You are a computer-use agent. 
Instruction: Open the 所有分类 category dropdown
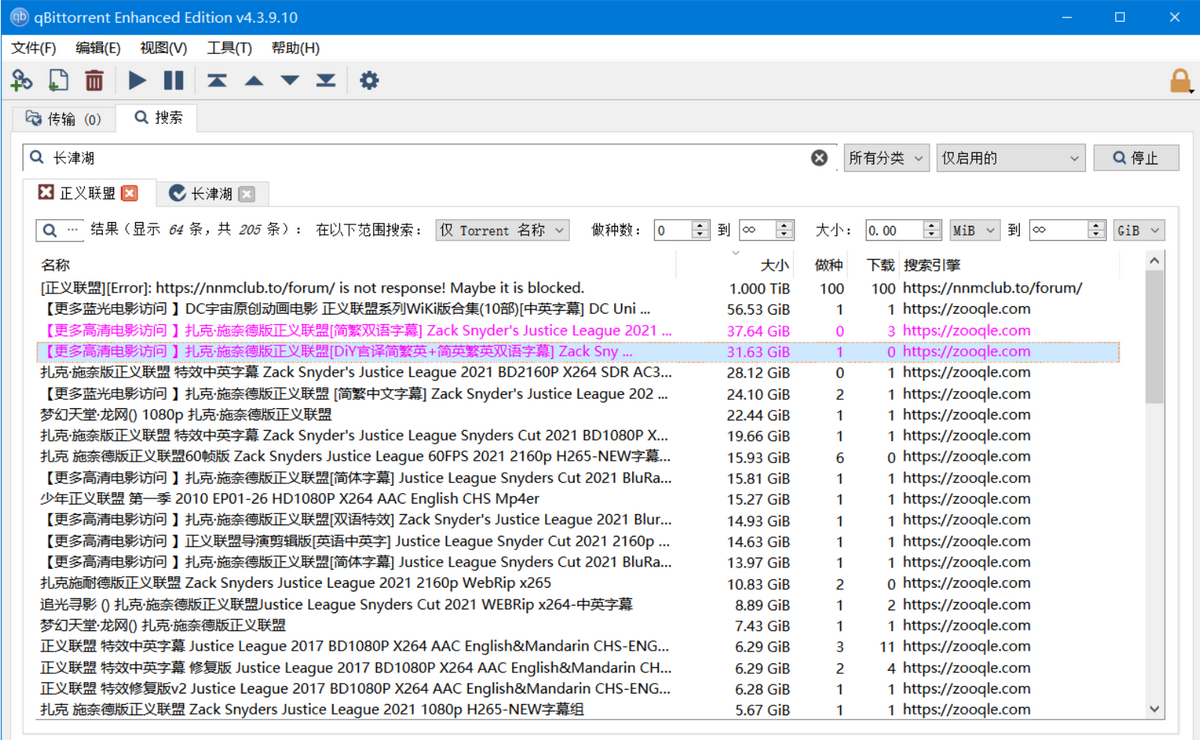(x=887, y=158)
